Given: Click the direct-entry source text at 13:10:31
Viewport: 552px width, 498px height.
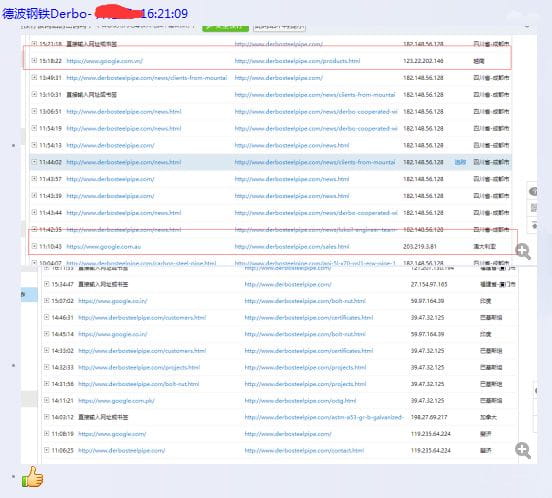Looking at the screenshot, I should pos(92,95).
